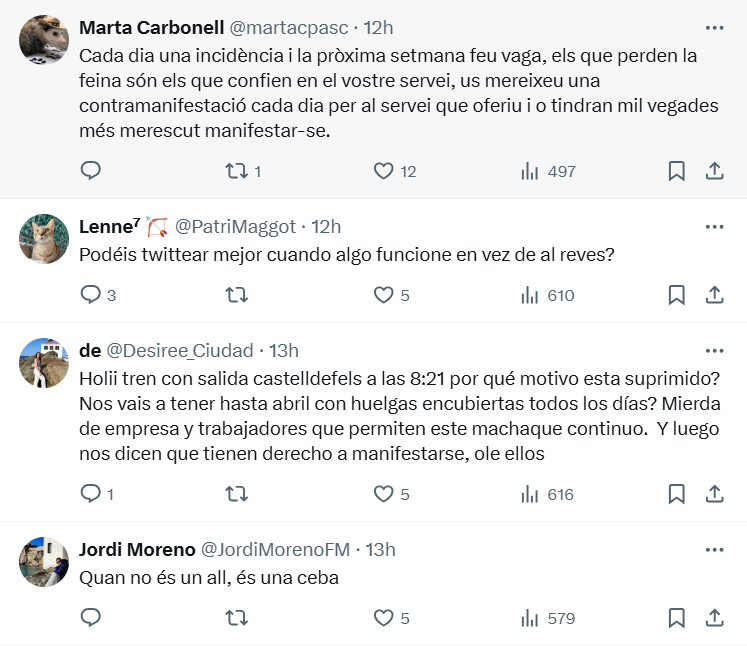The height and width of the screenshot is (646, 747).
Task: View the 616 views analytics on Desiree's tweet
Action: [x=547, y=494]
